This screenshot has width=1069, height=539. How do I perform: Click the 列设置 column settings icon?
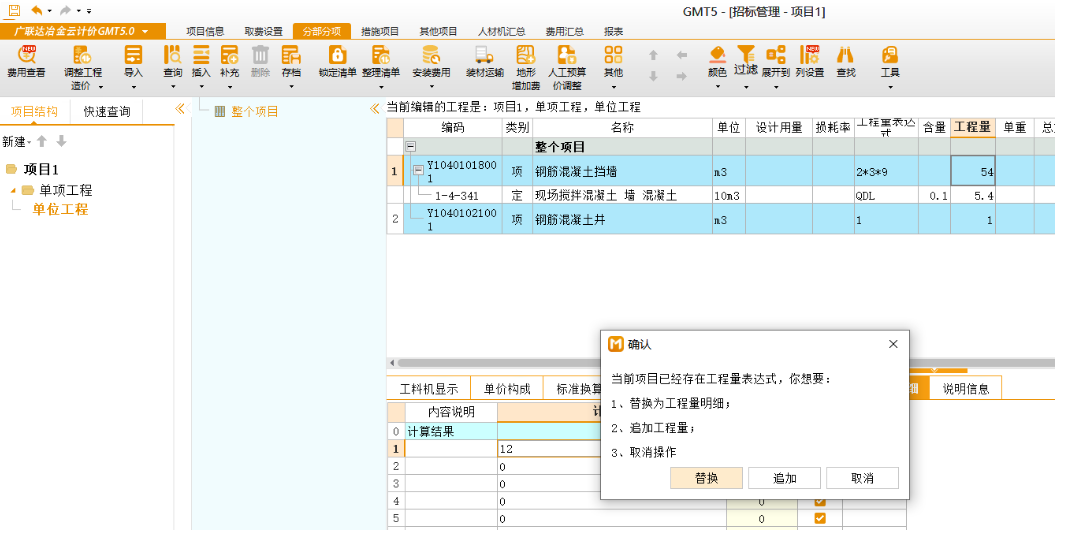click(x=809, y=56)
